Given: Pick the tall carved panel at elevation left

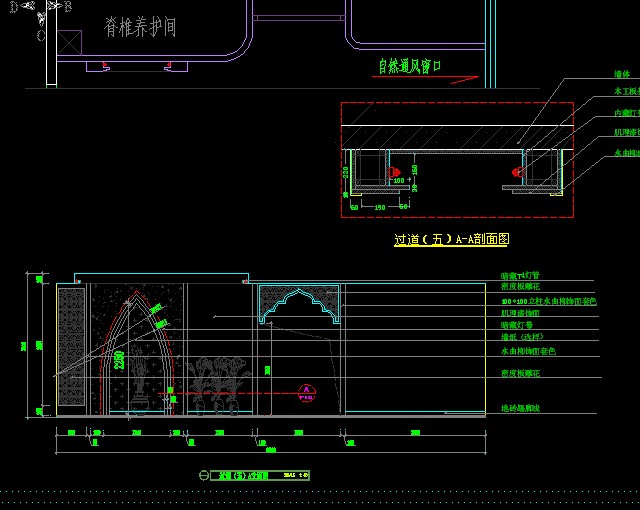Looking at the screenshot, I should click(x=71, y=347).
